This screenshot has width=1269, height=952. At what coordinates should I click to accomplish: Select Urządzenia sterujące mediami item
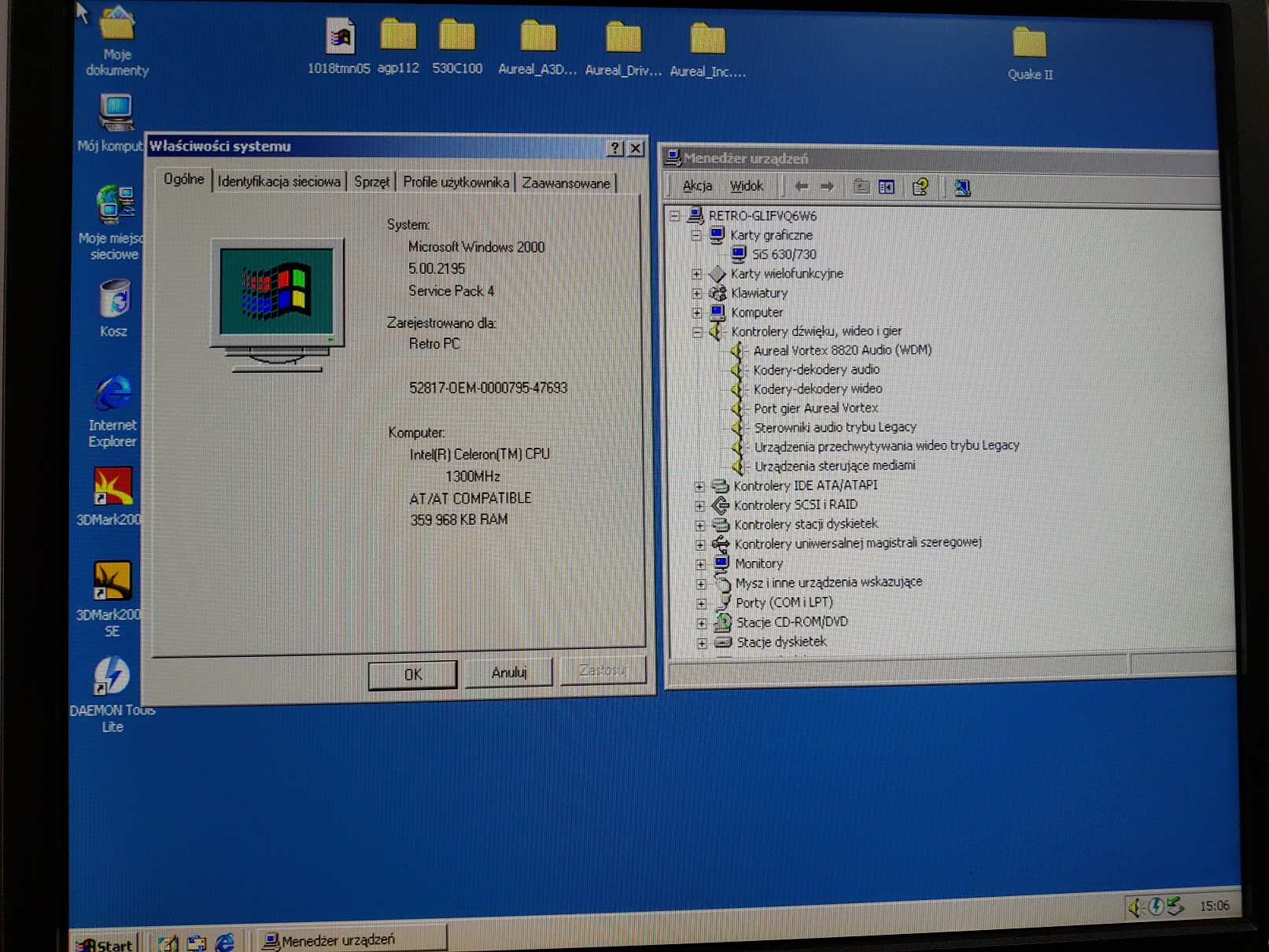(835, 466)
